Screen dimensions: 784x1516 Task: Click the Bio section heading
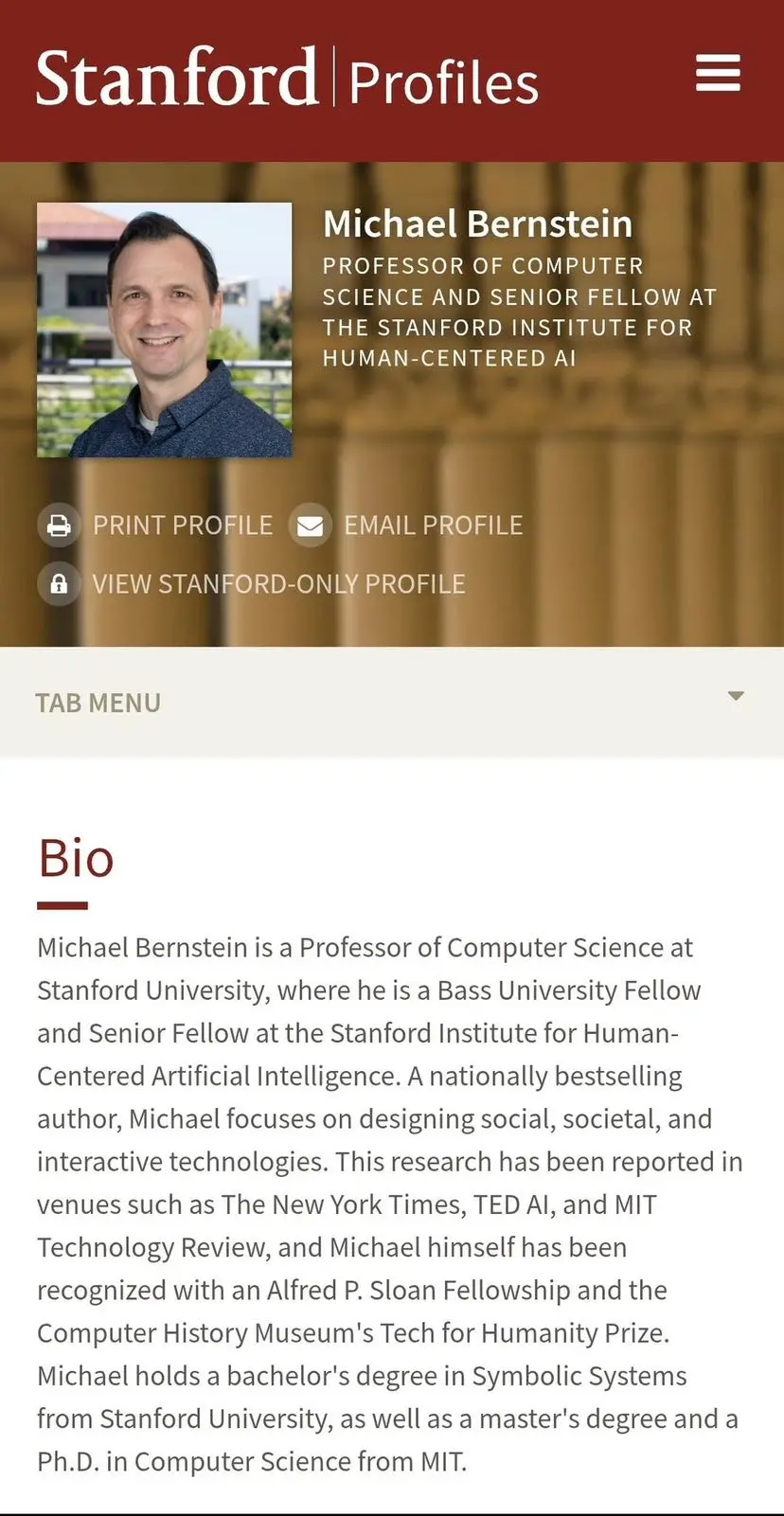coord(76,859)
